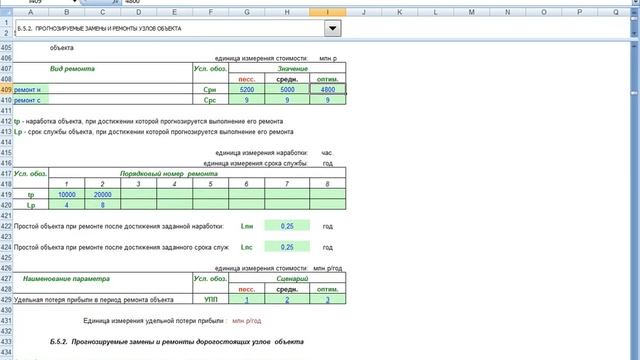Select cell with value 5200
The width and height of the screenshot is (640, 360).
247,89
